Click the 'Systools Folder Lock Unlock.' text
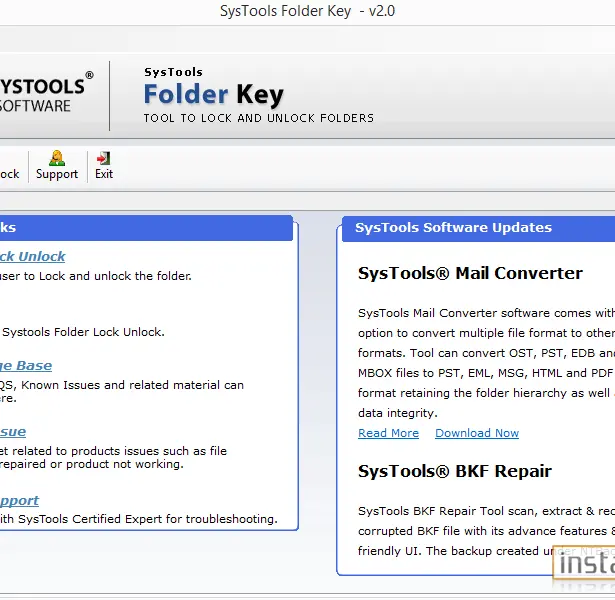 (83, 332)
